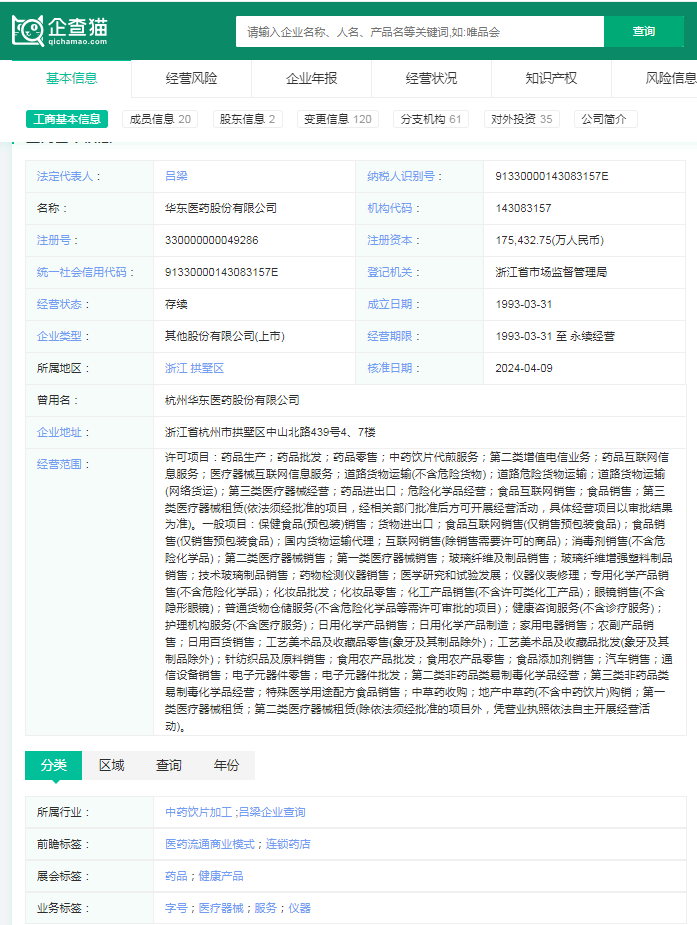This screenshot has width=697, height=925.
Task: Select the 年份 classification tab
Action: (x=226, y=765)
